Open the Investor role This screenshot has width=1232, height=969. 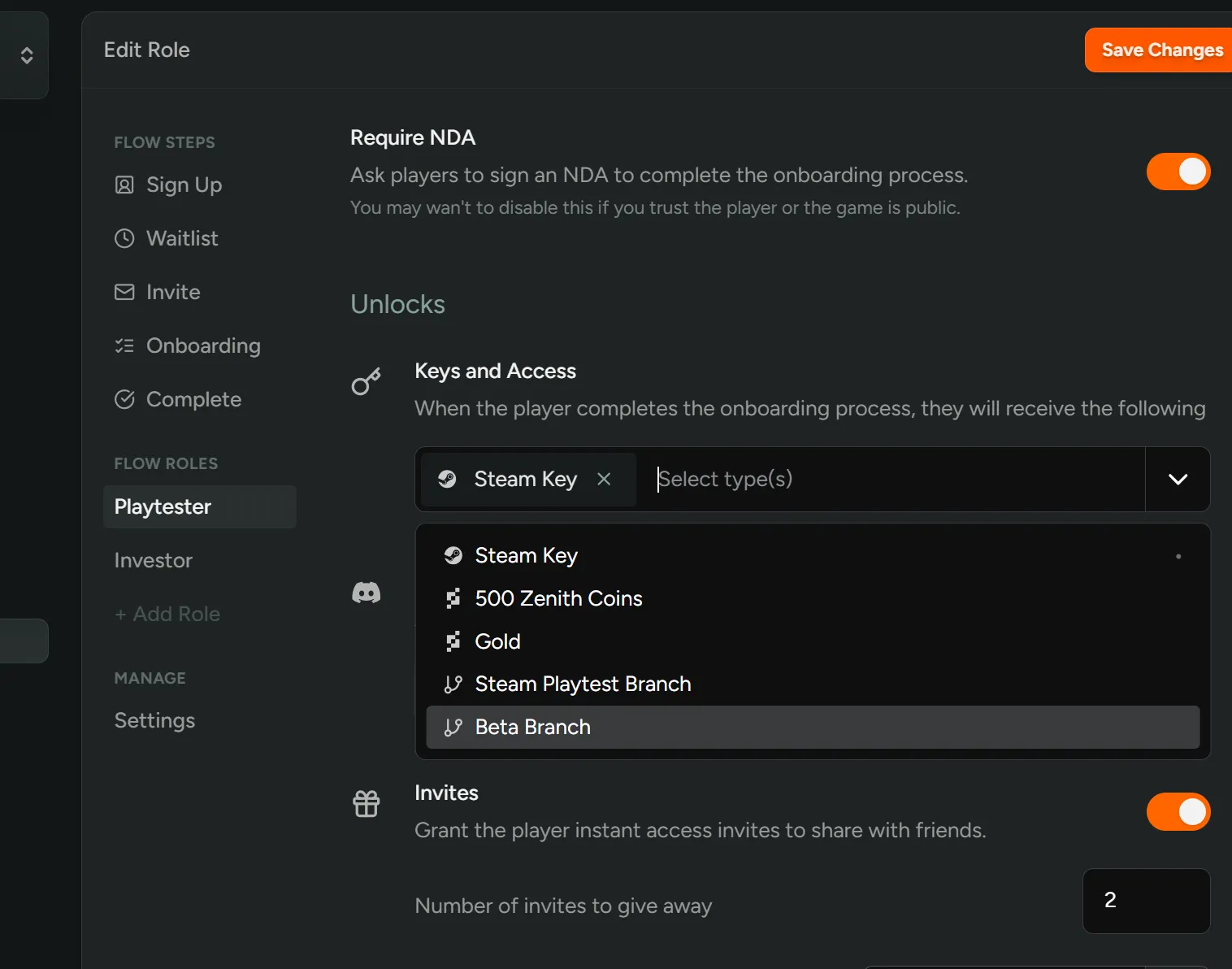click(154, 561)
